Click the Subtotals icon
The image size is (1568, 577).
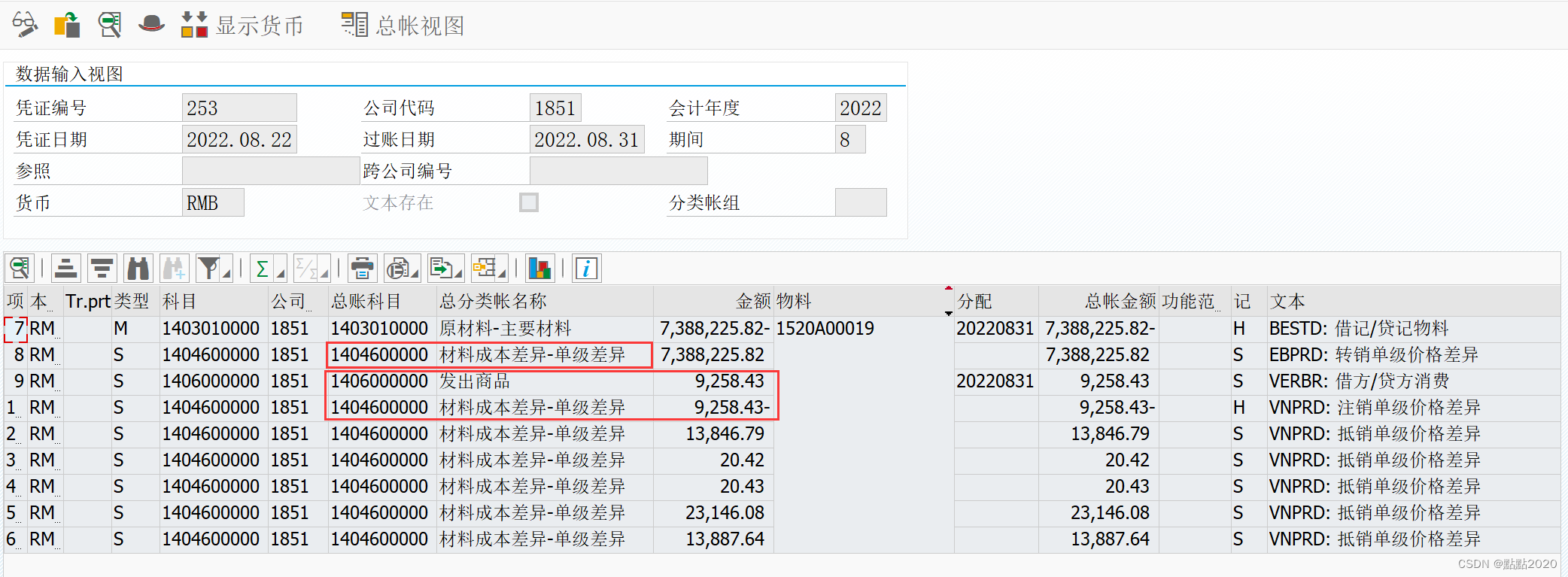[306, 269]
